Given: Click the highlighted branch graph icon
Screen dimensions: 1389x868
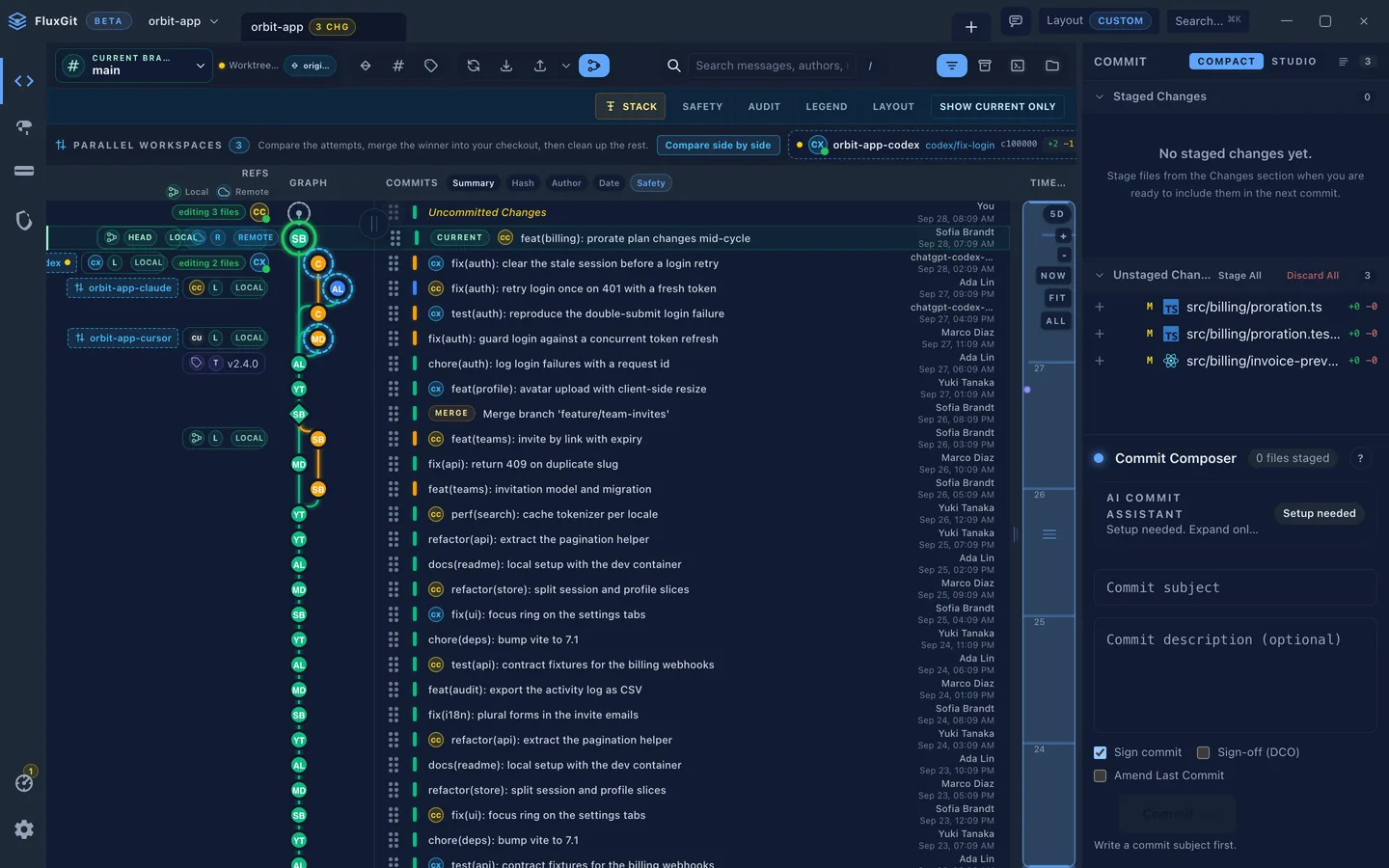Looking at the screenshot, I should pyautogui.click(x=594, y=66).
